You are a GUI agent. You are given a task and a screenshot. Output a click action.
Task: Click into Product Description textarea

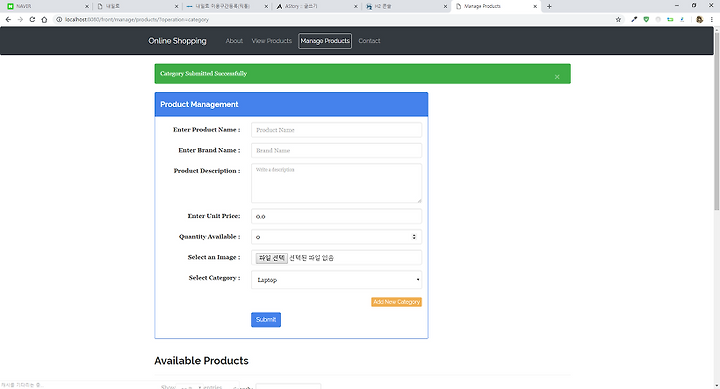point(336,183)
